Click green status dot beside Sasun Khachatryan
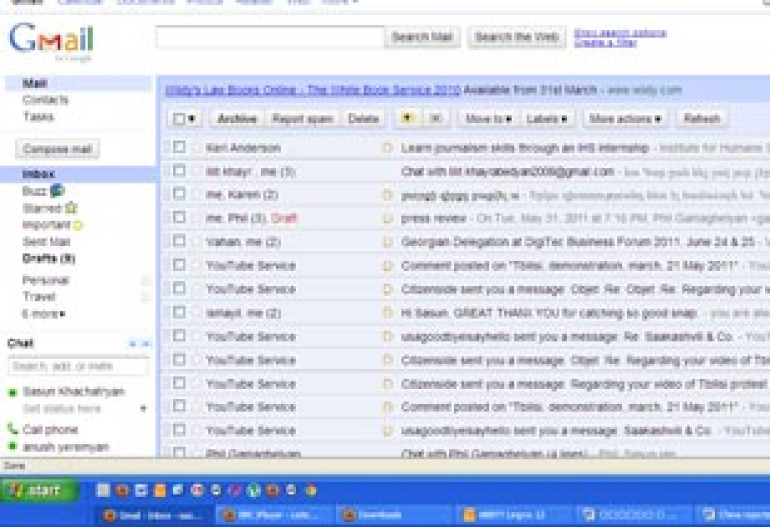The image size is (770, 527). click(12, 392)
